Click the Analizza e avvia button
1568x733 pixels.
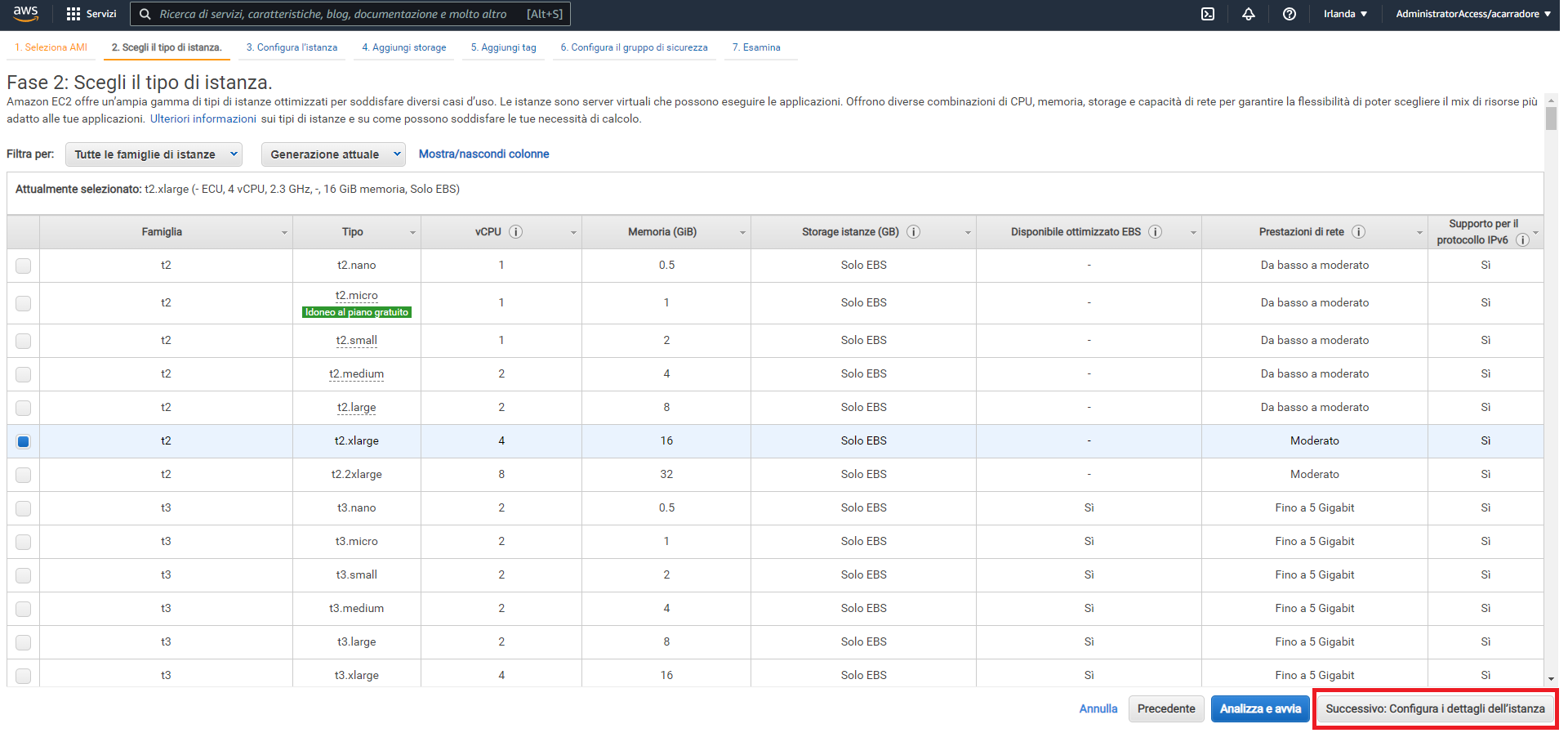1260,708
